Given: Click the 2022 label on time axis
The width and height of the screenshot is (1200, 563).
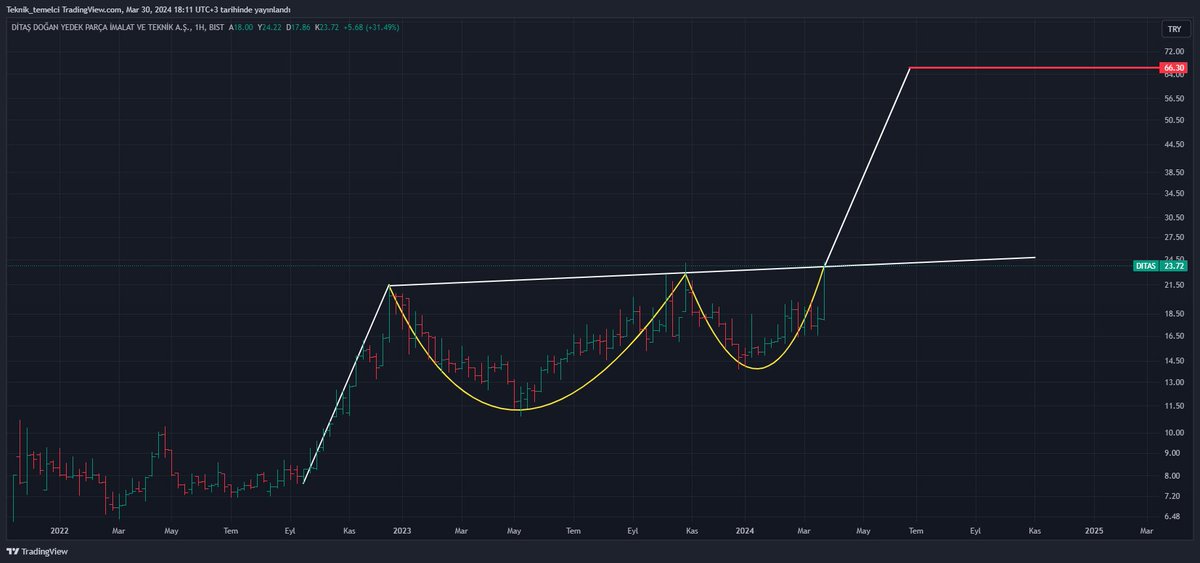Looking at the screenshot, I should pos(59,531).
